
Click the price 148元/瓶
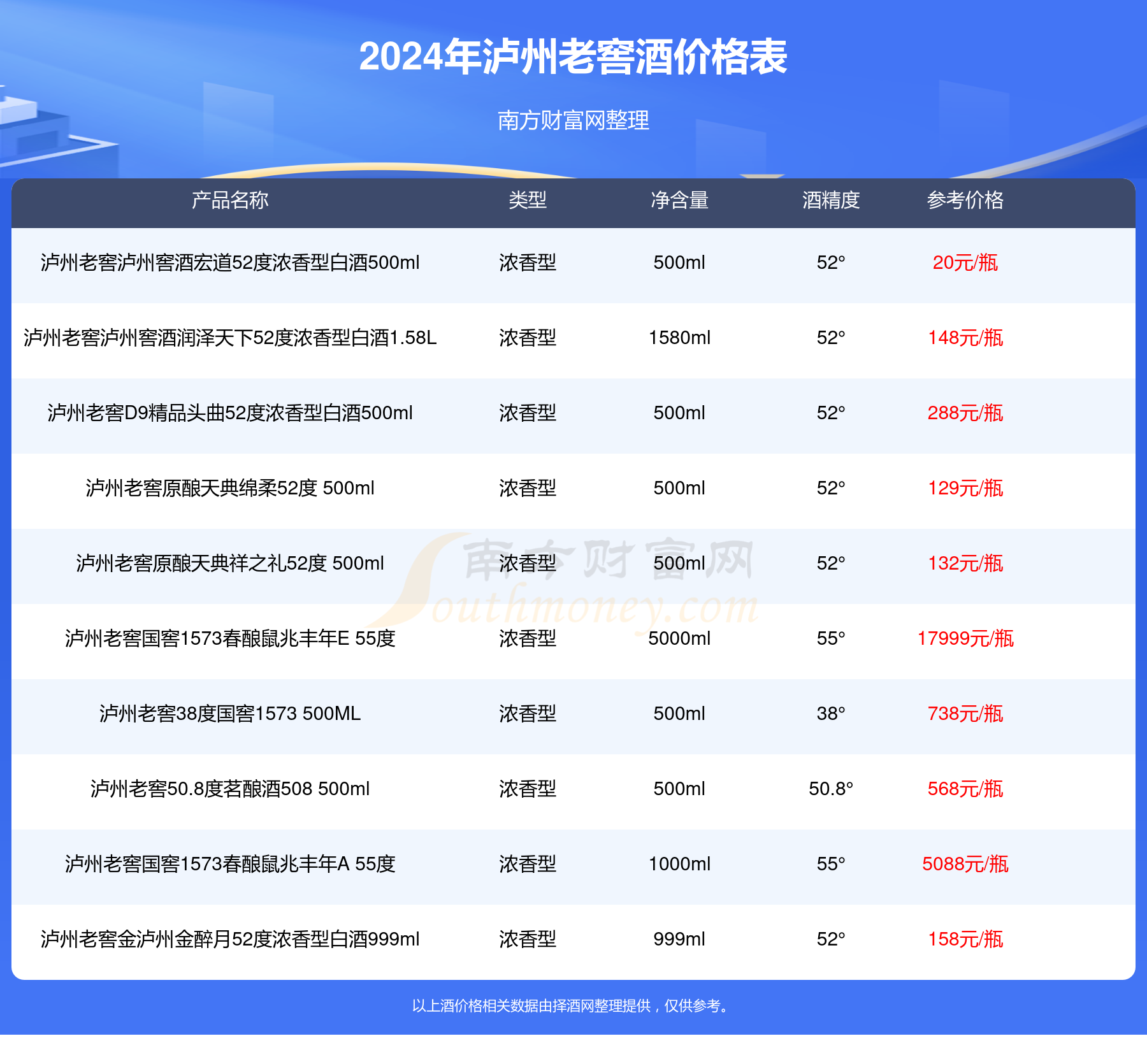coord(965,338)
